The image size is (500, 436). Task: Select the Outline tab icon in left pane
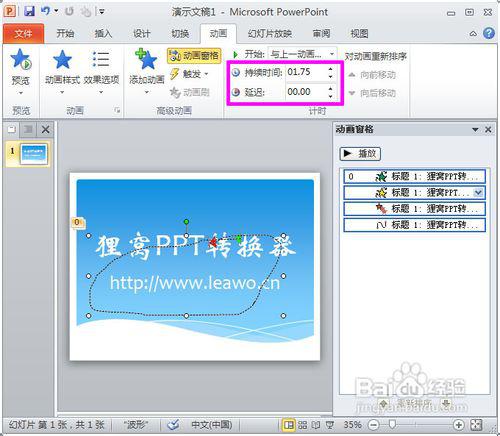pos(28,129)
